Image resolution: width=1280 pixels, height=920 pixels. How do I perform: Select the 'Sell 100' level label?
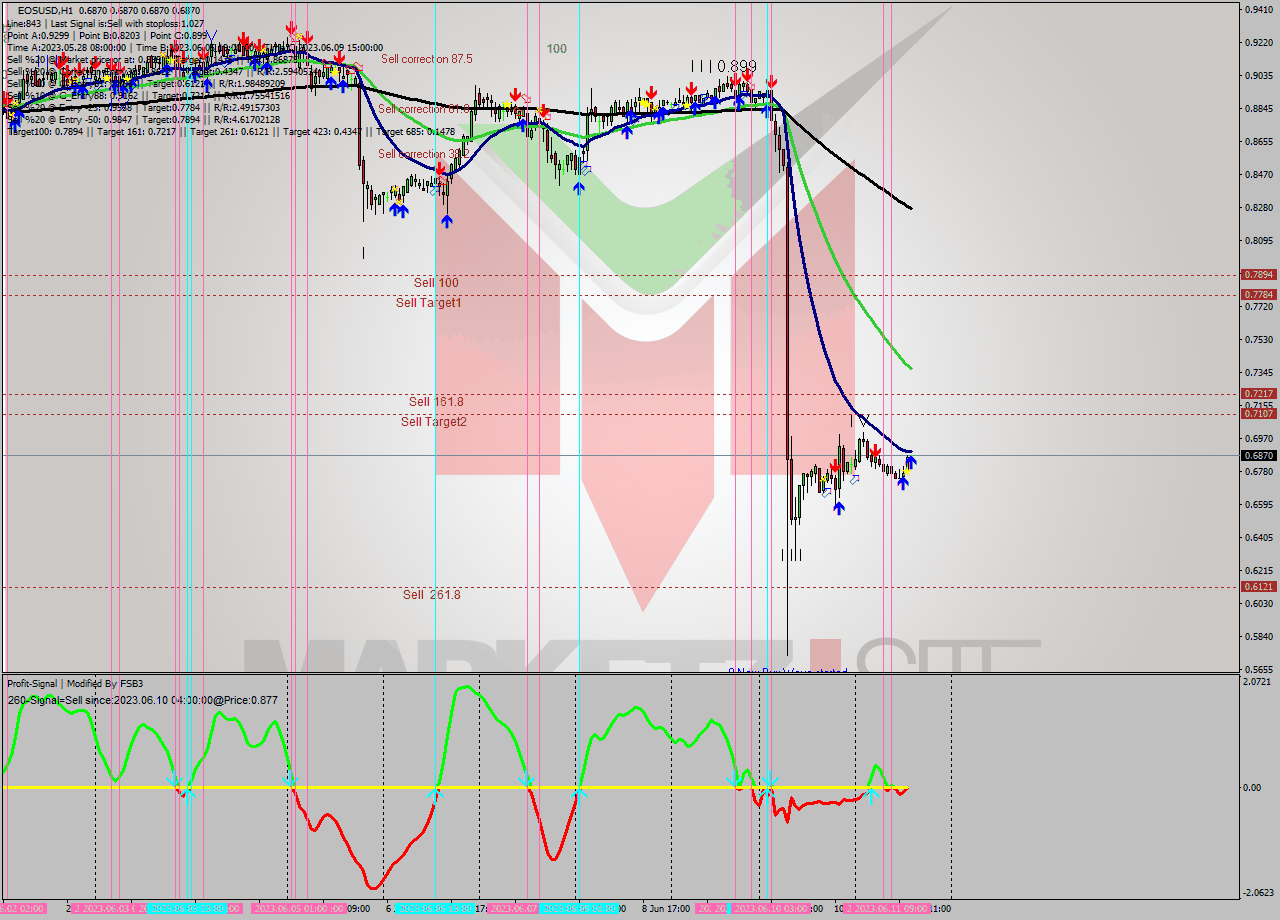point(436,283)
